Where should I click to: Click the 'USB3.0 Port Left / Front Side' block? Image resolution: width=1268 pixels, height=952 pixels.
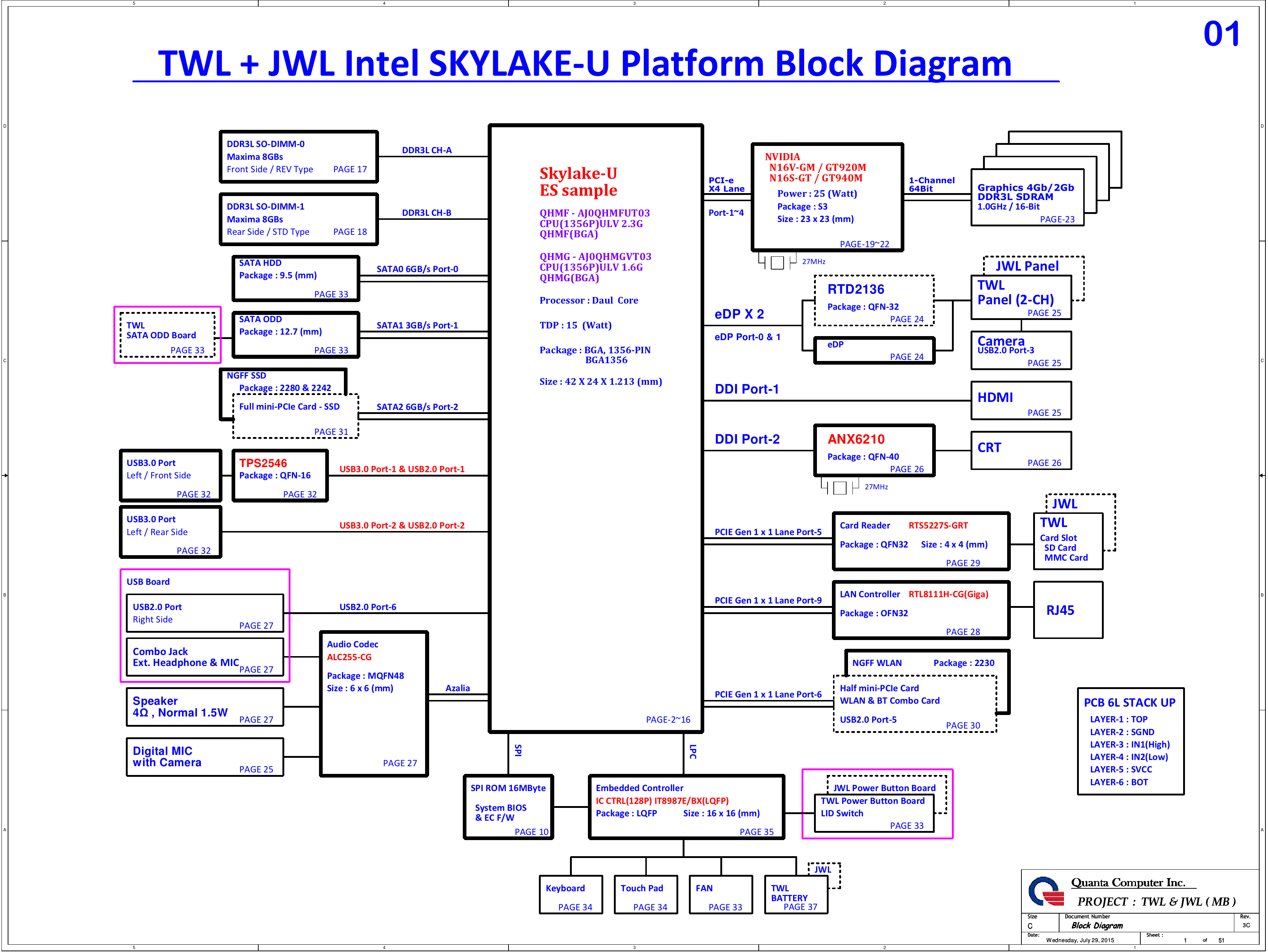(x=171, y=476)
